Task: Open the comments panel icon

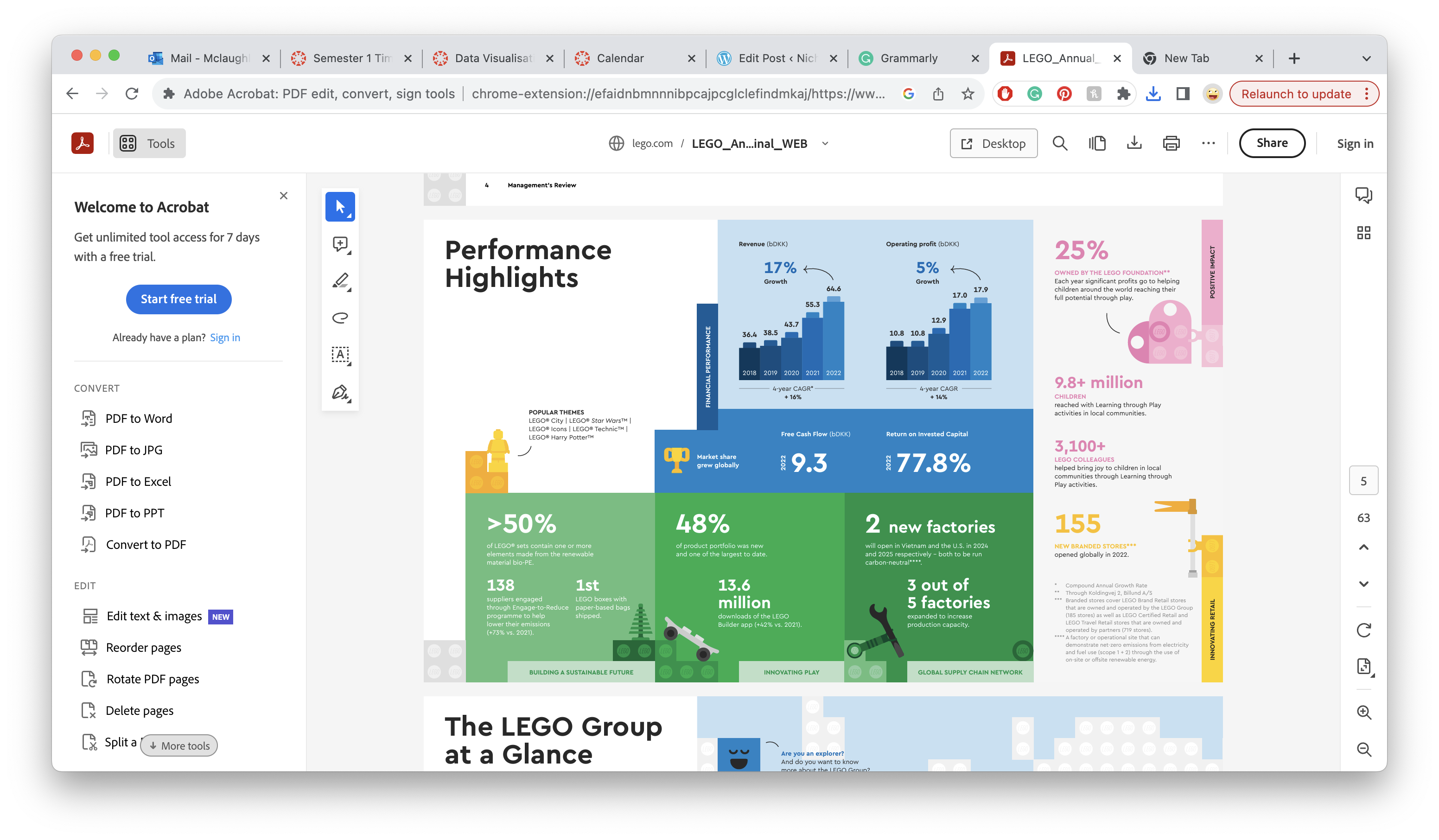Action: 1363,196
